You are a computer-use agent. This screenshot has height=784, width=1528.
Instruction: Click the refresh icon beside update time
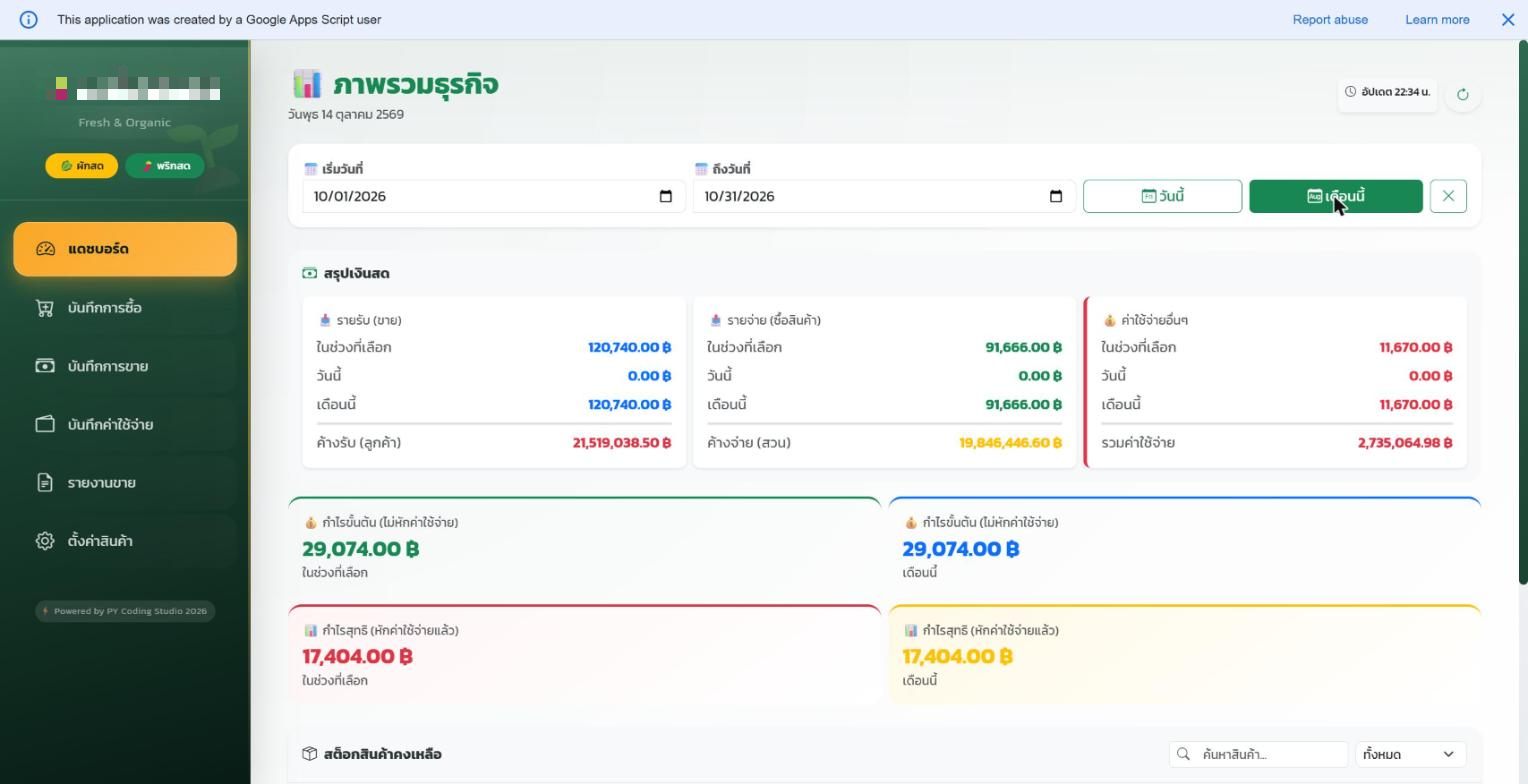pos(1462,94)
